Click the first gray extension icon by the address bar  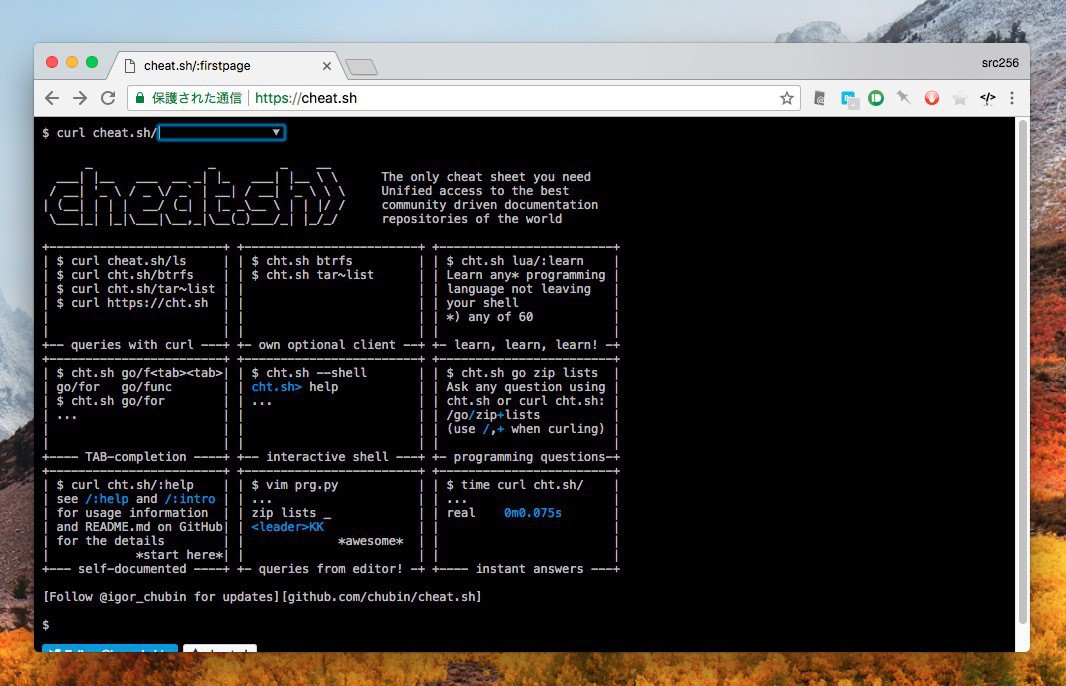820,99
